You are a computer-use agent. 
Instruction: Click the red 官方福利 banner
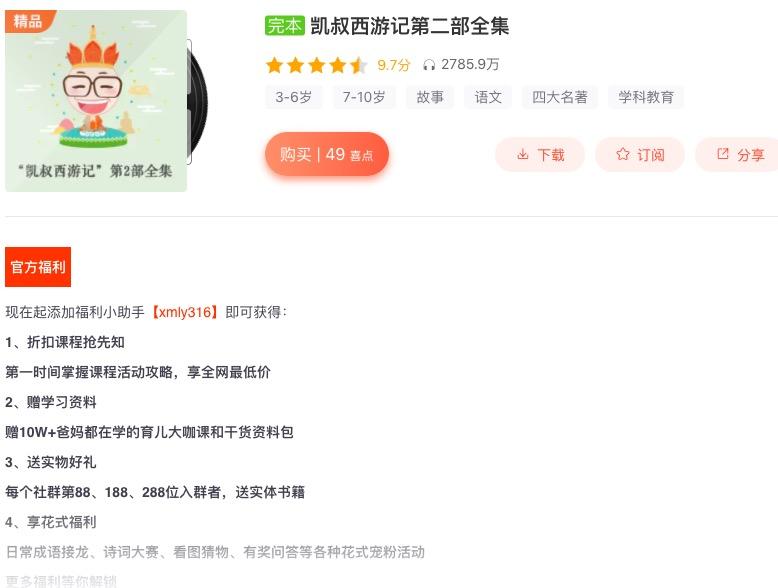click(x=38, y=267)
